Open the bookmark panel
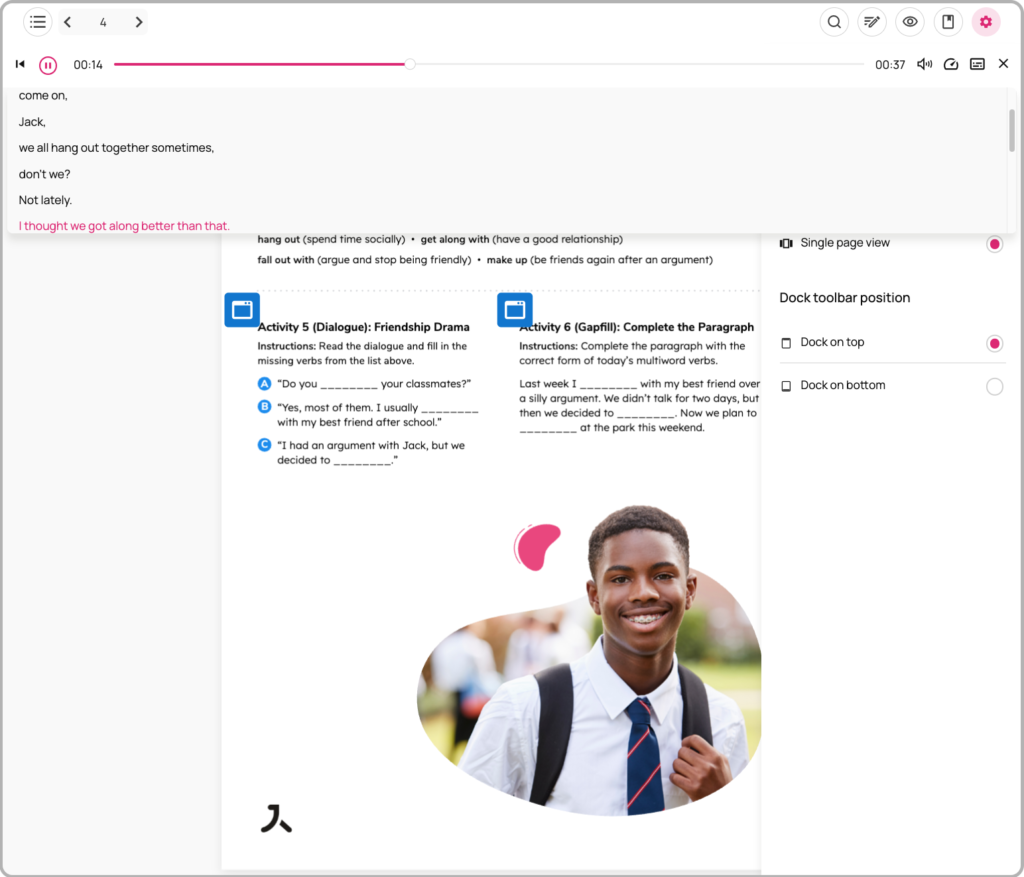 point(948,22)
